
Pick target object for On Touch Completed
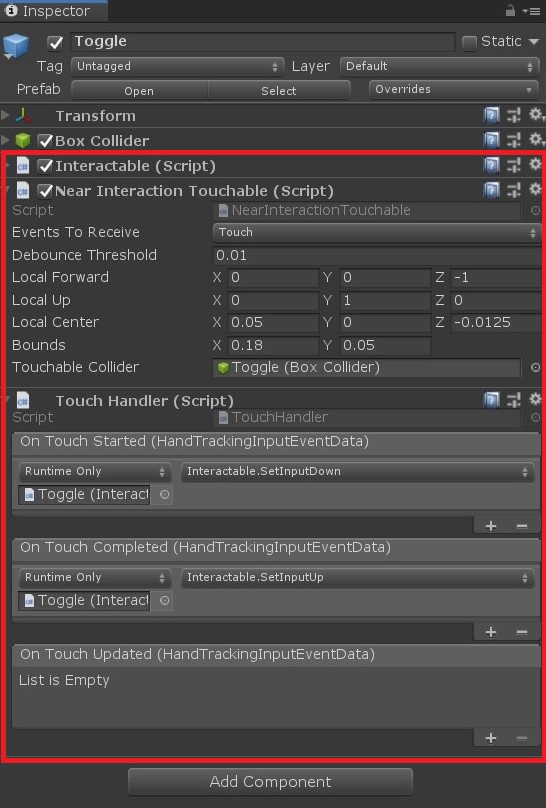click(x=164, y=601)
